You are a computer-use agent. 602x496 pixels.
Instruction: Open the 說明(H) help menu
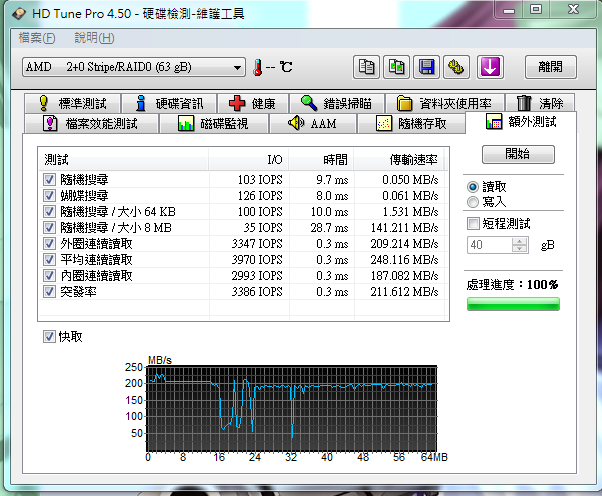(x=94, y=38)
